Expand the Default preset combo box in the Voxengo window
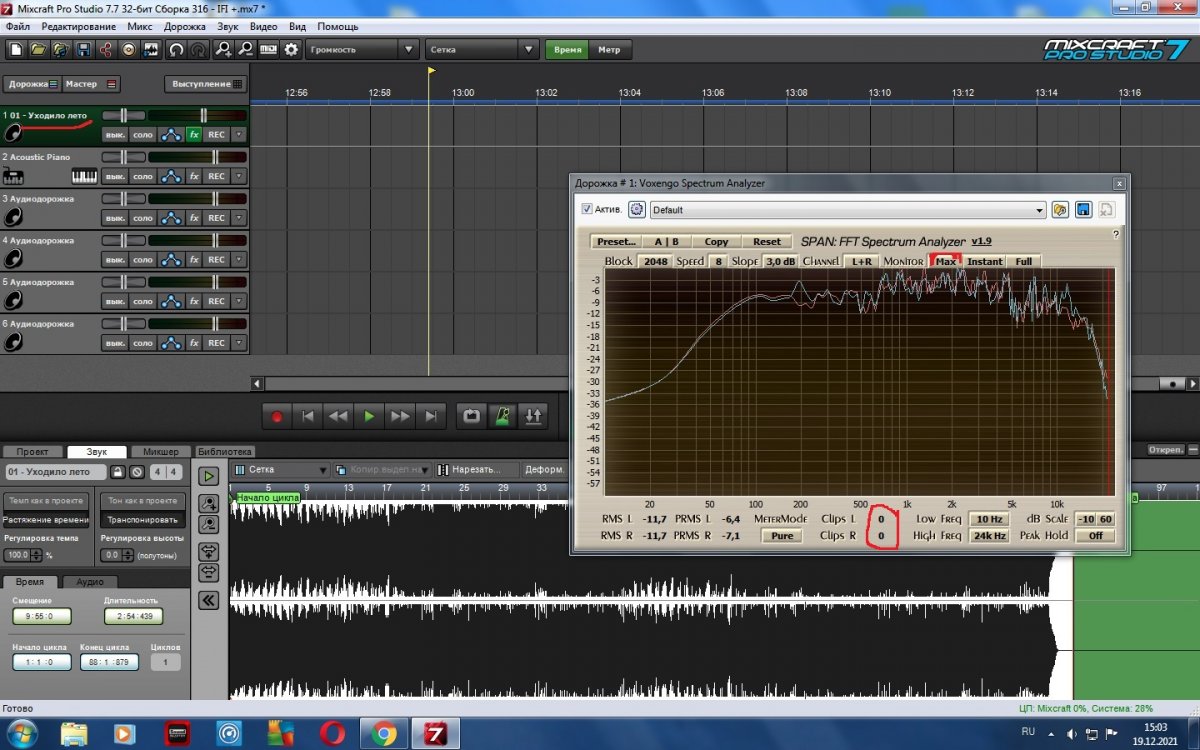 [848, 210]
